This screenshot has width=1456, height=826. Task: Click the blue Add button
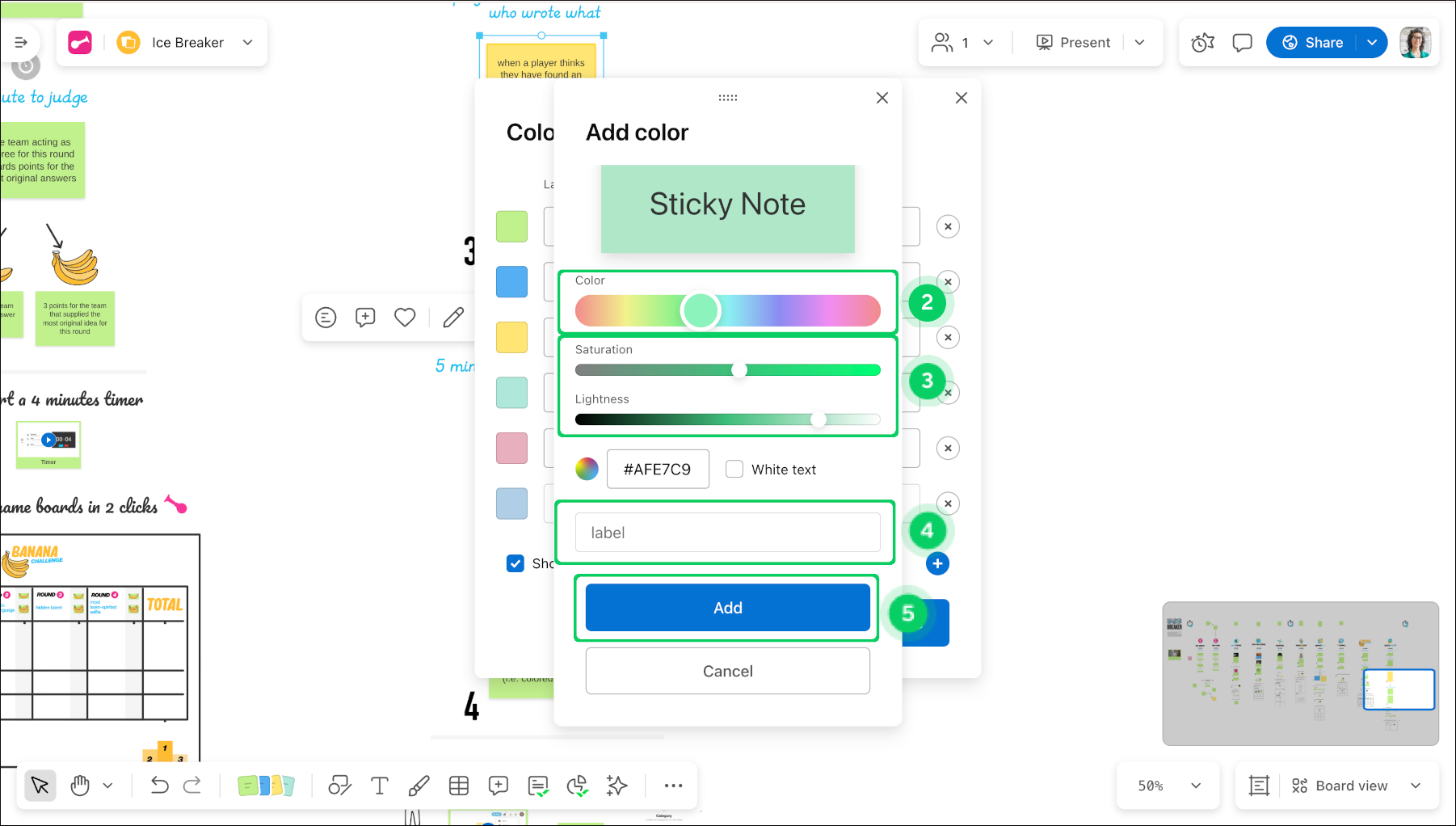click(727, 608)
